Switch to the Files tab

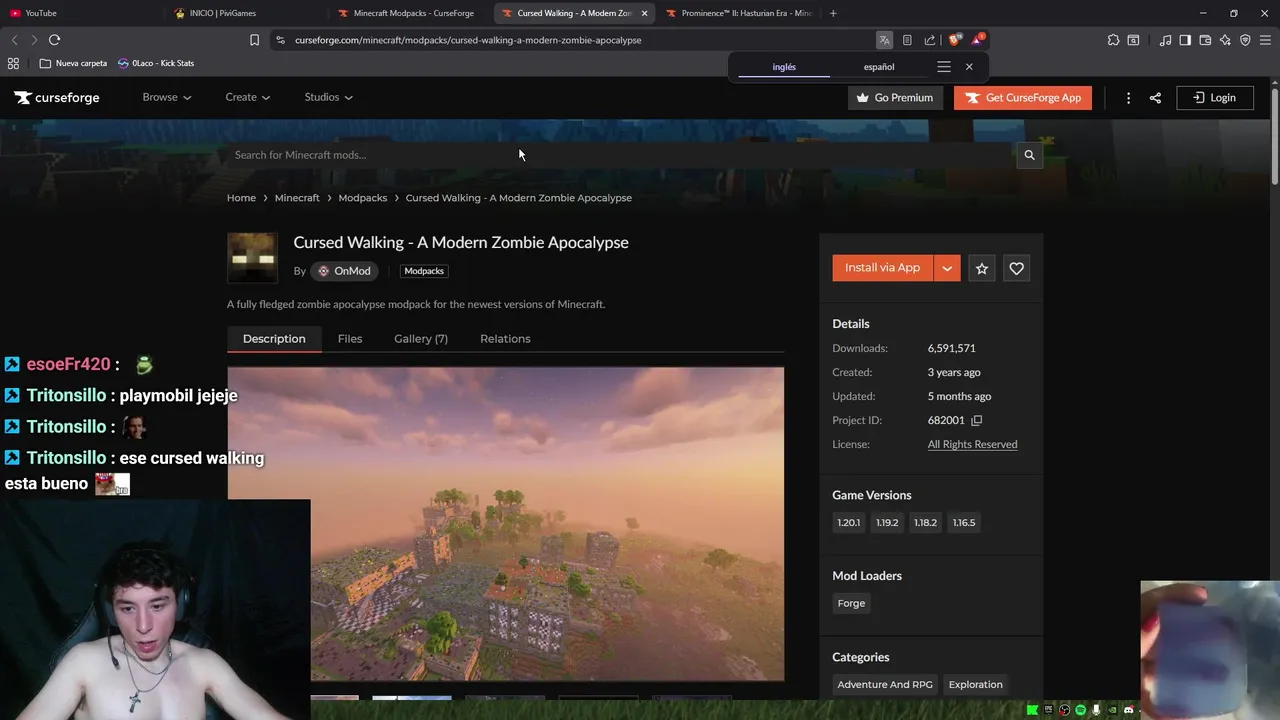click(350, 339)
